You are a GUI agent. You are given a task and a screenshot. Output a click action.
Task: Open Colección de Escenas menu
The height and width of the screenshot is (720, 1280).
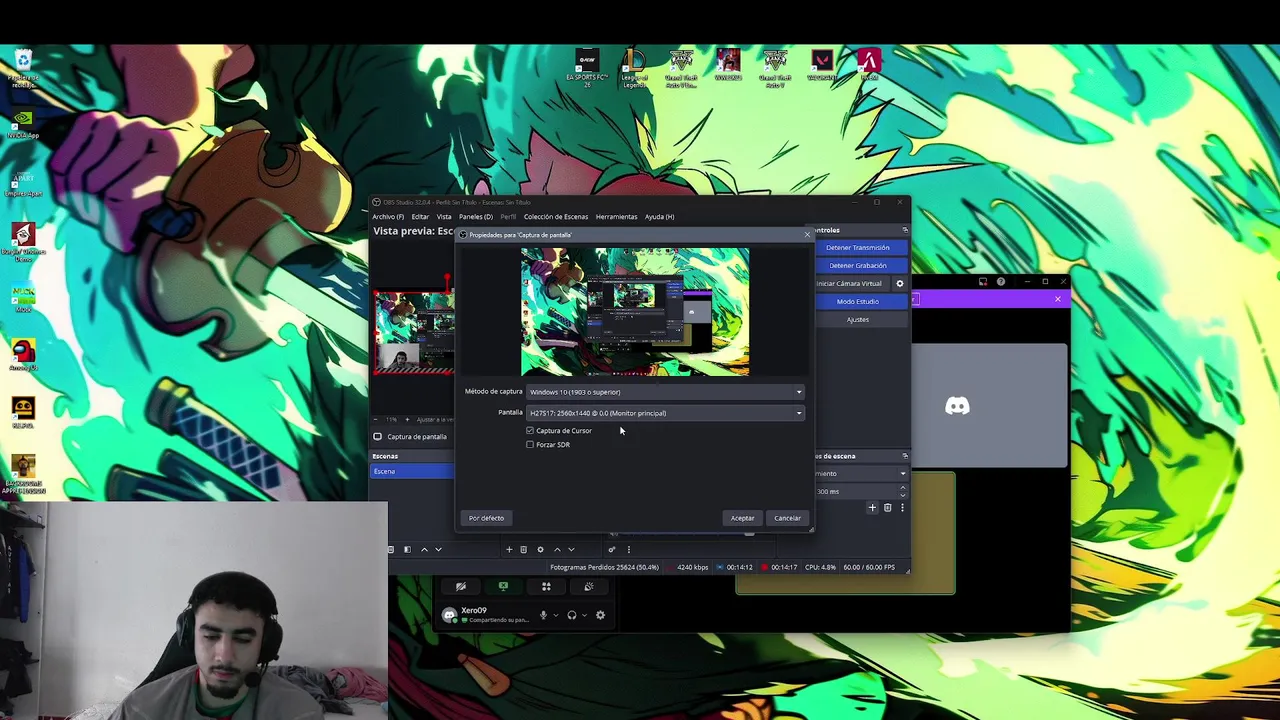click(556, 217)
